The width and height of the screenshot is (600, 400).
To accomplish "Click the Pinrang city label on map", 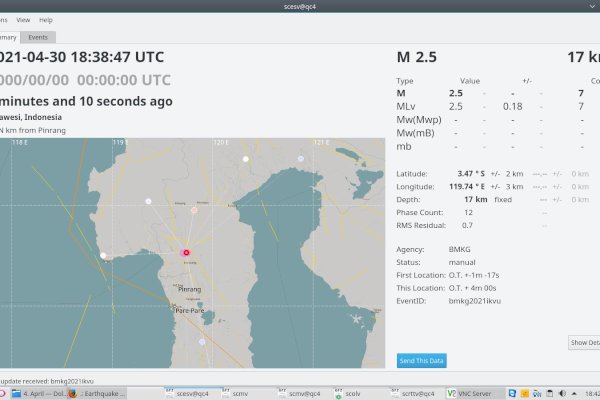I will pyautogui.click(x=190, y=289).
